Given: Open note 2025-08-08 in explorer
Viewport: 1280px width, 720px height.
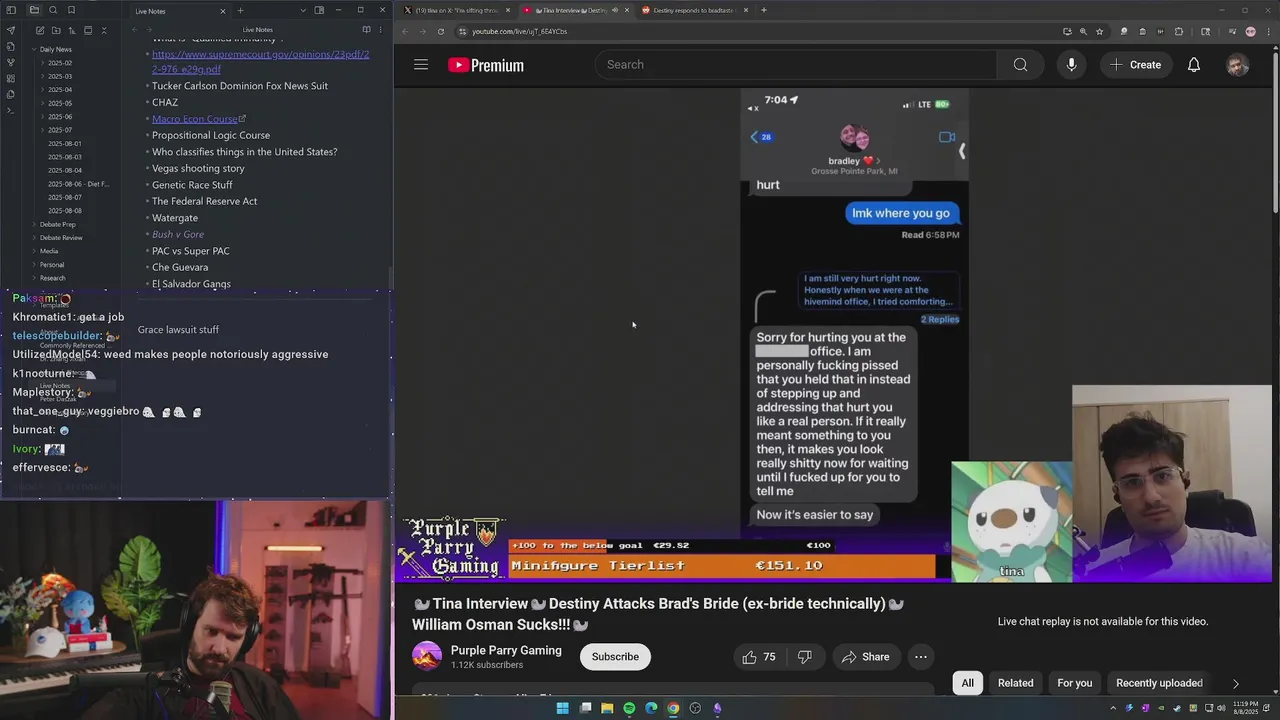Looking at the screenshot, I should pyautogui.click(x=65, y=211).
